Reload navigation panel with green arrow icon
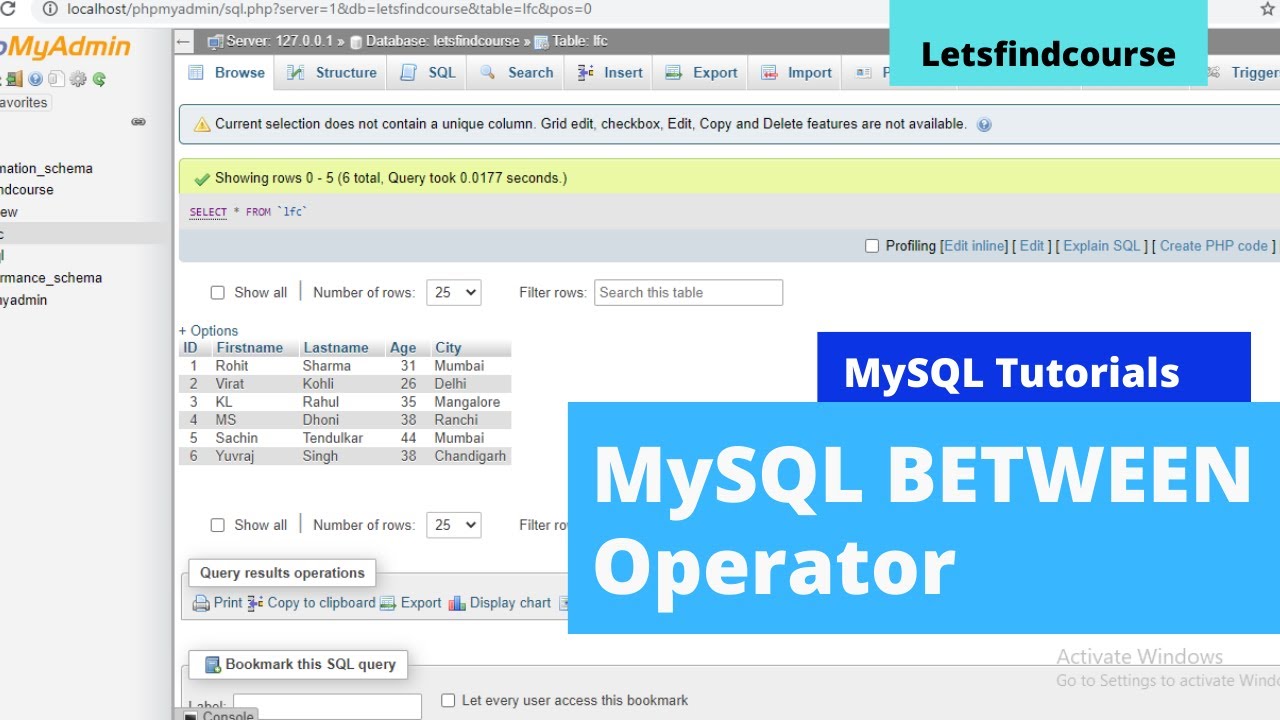Image resolution: width=1280 pixels, height=720 pixels. click(x=98, y=79)
